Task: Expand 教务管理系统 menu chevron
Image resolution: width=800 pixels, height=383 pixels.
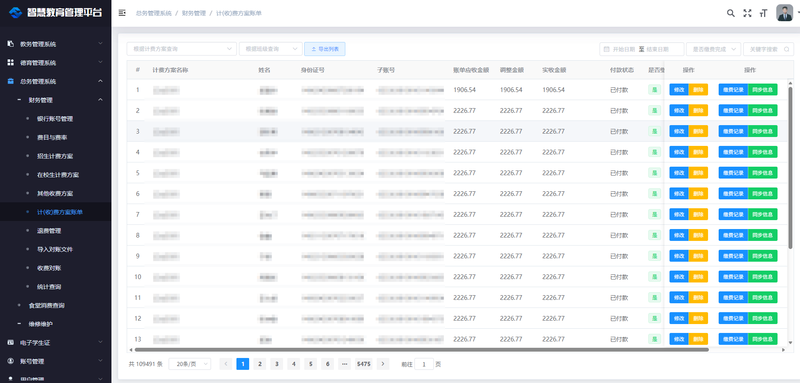Action: pyautogui.click(x=101, y=44)
